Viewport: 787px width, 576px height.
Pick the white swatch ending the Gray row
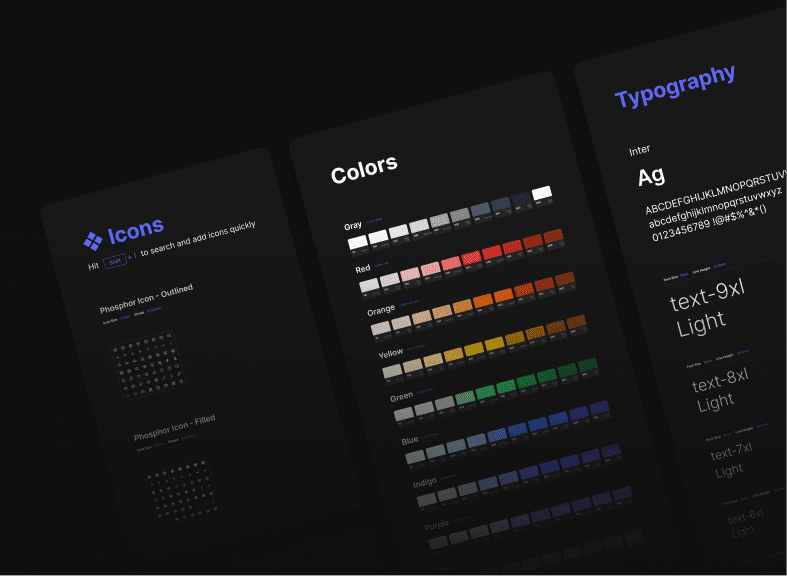coord(542,193)
